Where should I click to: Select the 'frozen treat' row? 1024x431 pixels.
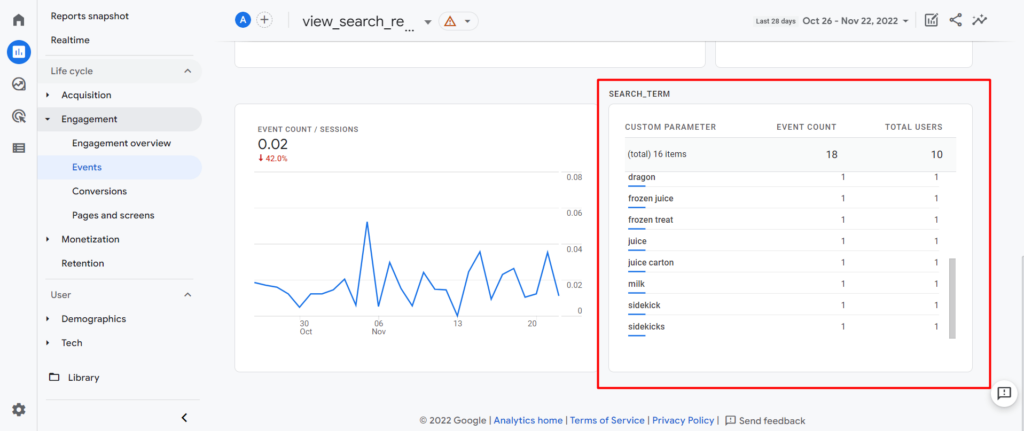pyautogui.click(x=783, y=219)
